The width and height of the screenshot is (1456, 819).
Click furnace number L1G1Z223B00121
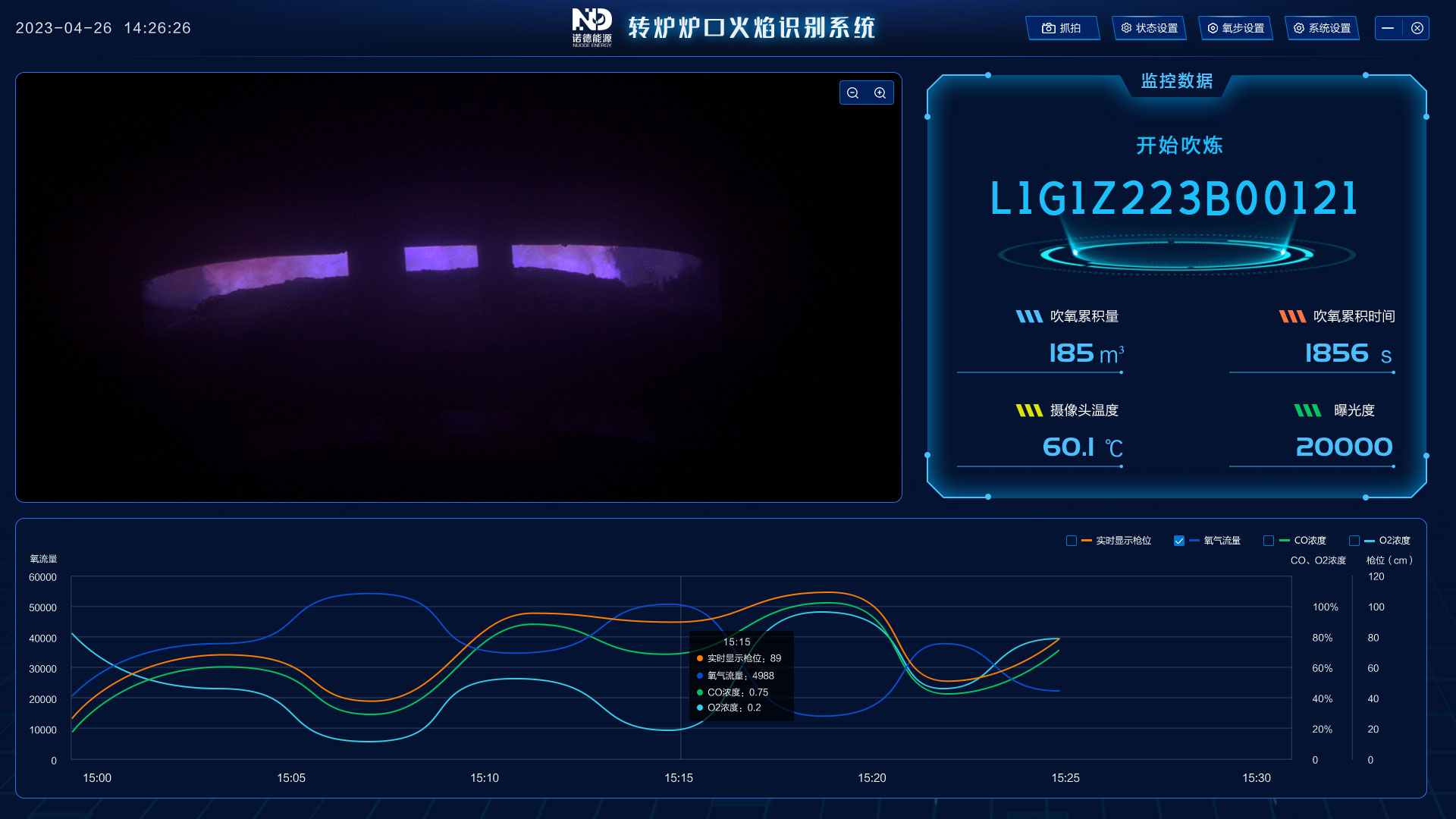tap(1175, 199)
